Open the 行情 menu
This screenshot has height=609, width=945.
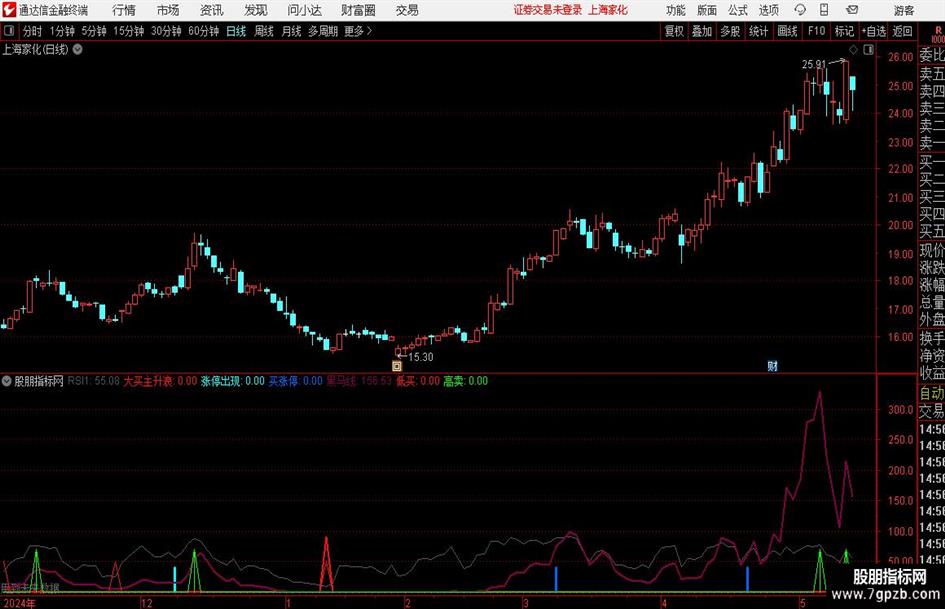coord(124,10)
